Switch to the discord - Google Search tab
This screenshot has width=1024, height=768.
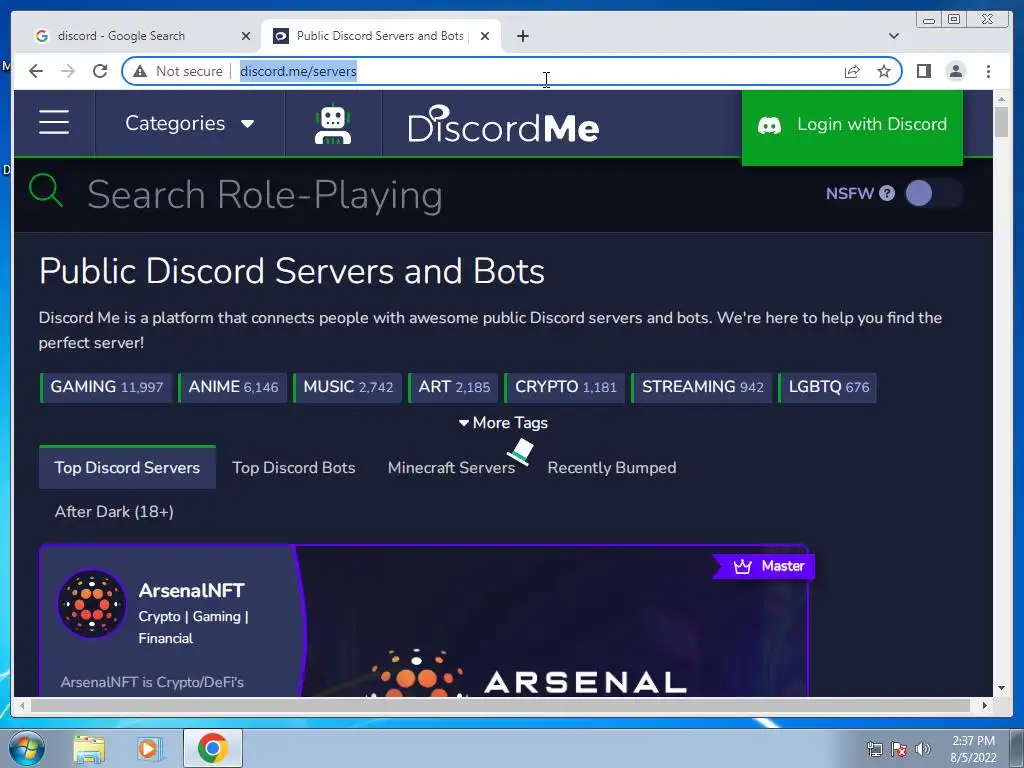[142, 36]
